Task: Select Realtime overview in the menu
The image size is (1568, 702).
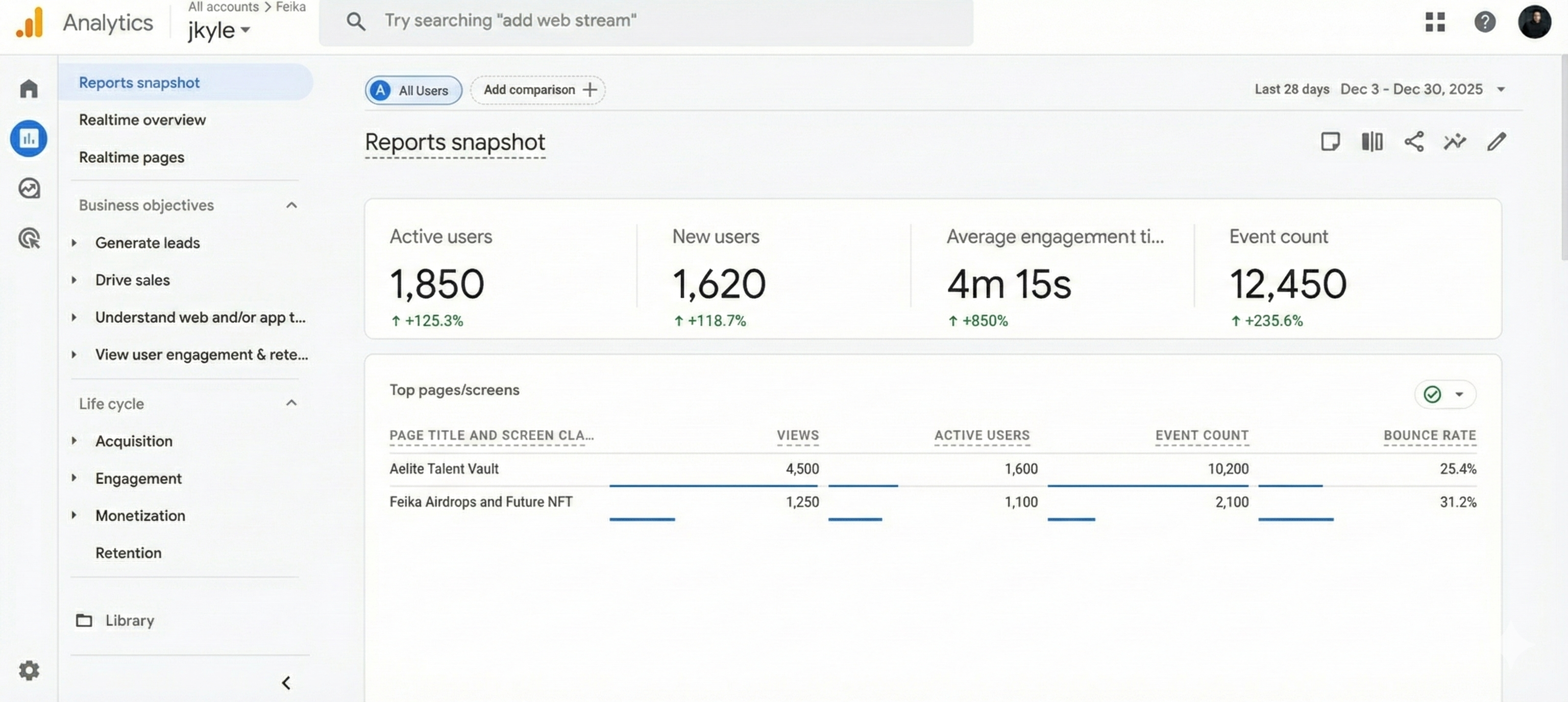Action: (142, 120)
